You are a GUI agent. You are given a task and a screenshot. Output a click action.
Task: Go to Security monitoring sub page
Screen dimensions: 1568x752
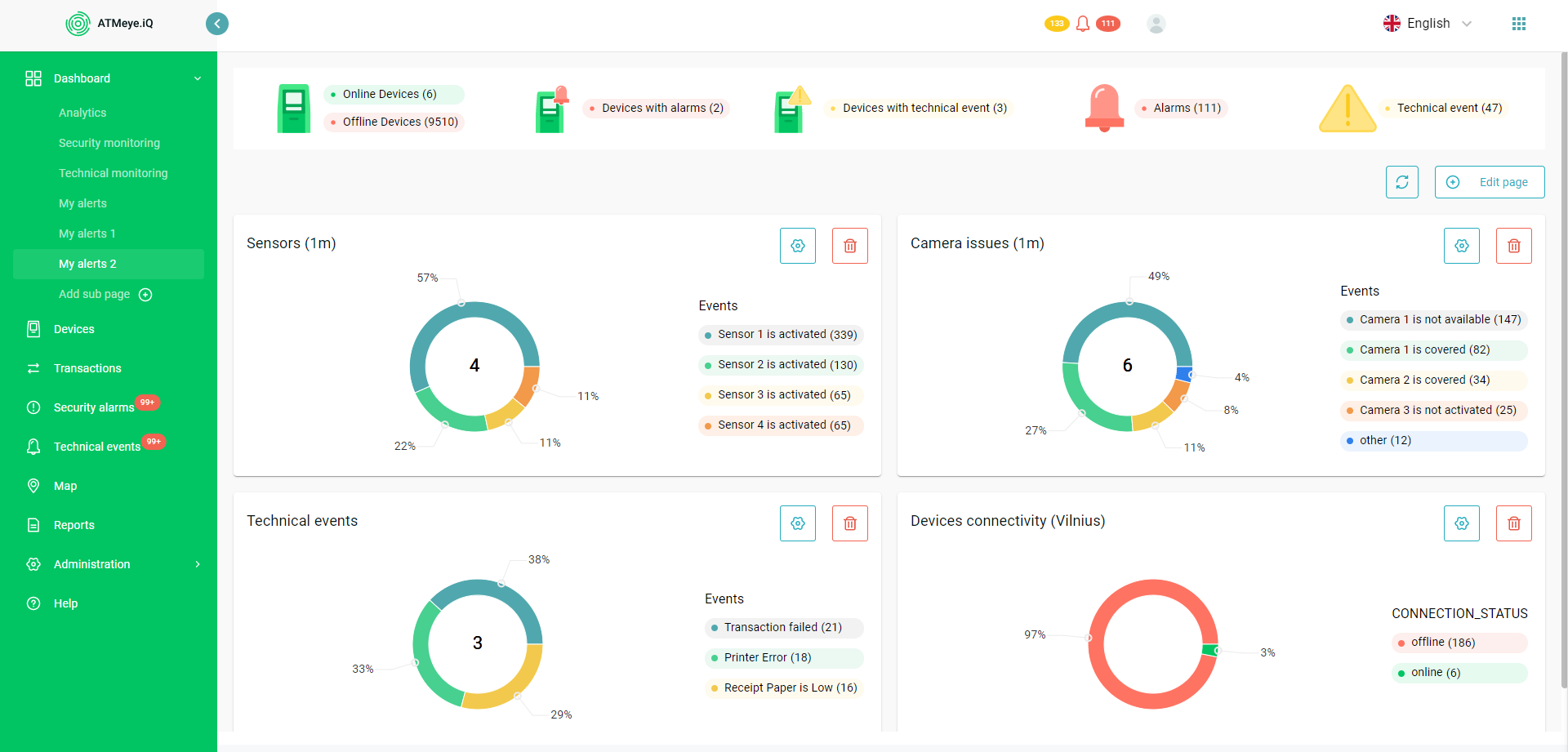coord(109,143)
